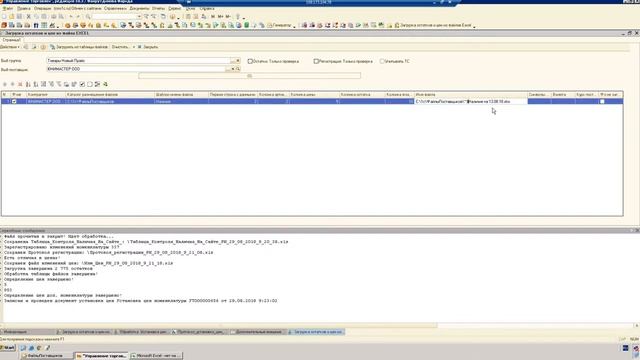Click the Закрыть button on form toolbar

[148, 47]
